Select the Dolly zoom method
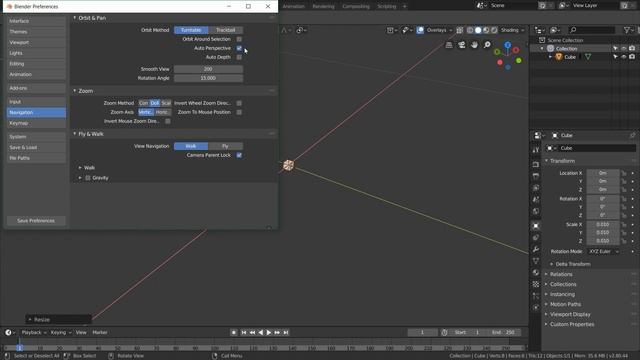 (155, 103)
